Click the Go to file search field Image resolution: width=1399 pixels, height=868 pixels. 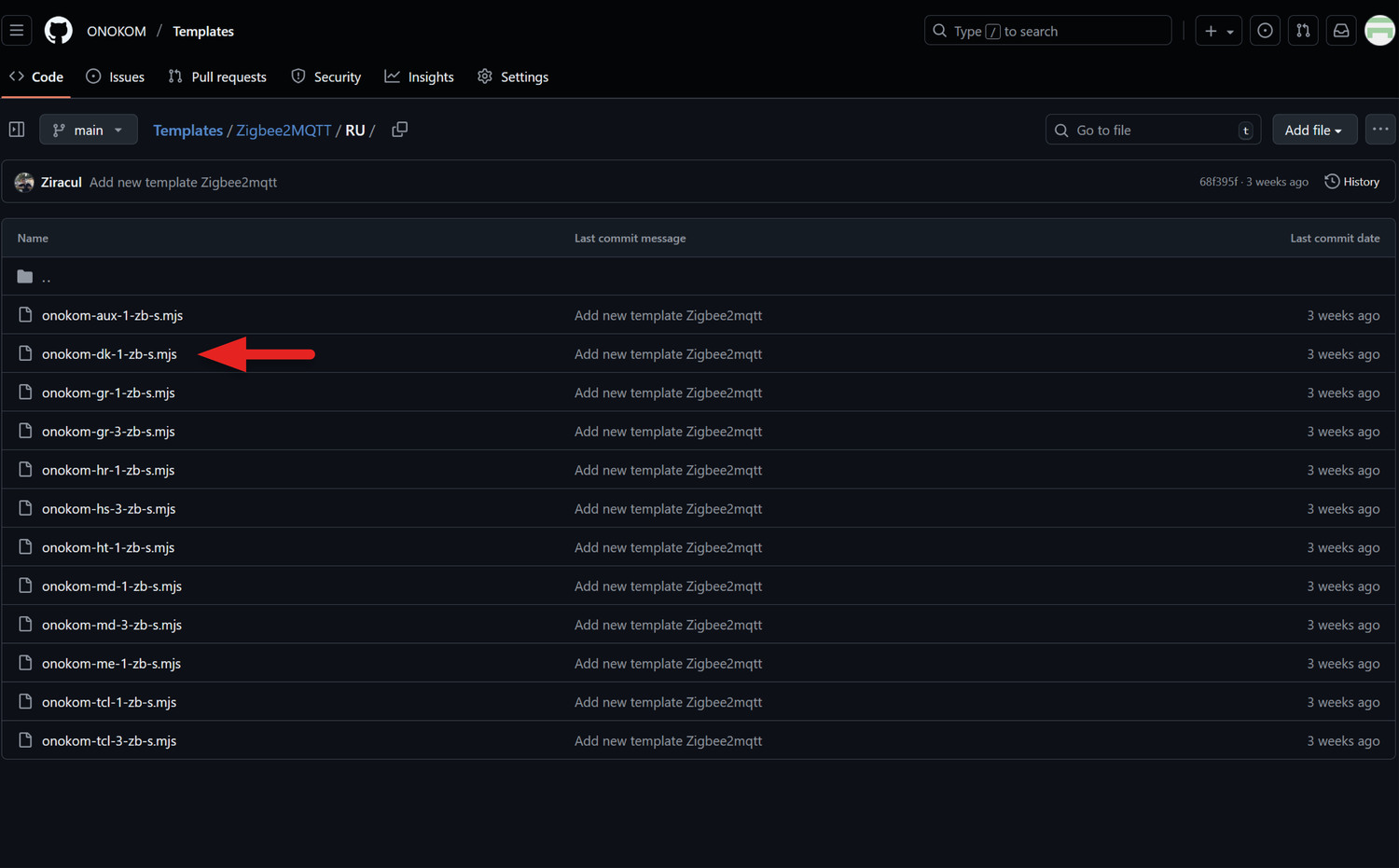[x=1152, y=131]
